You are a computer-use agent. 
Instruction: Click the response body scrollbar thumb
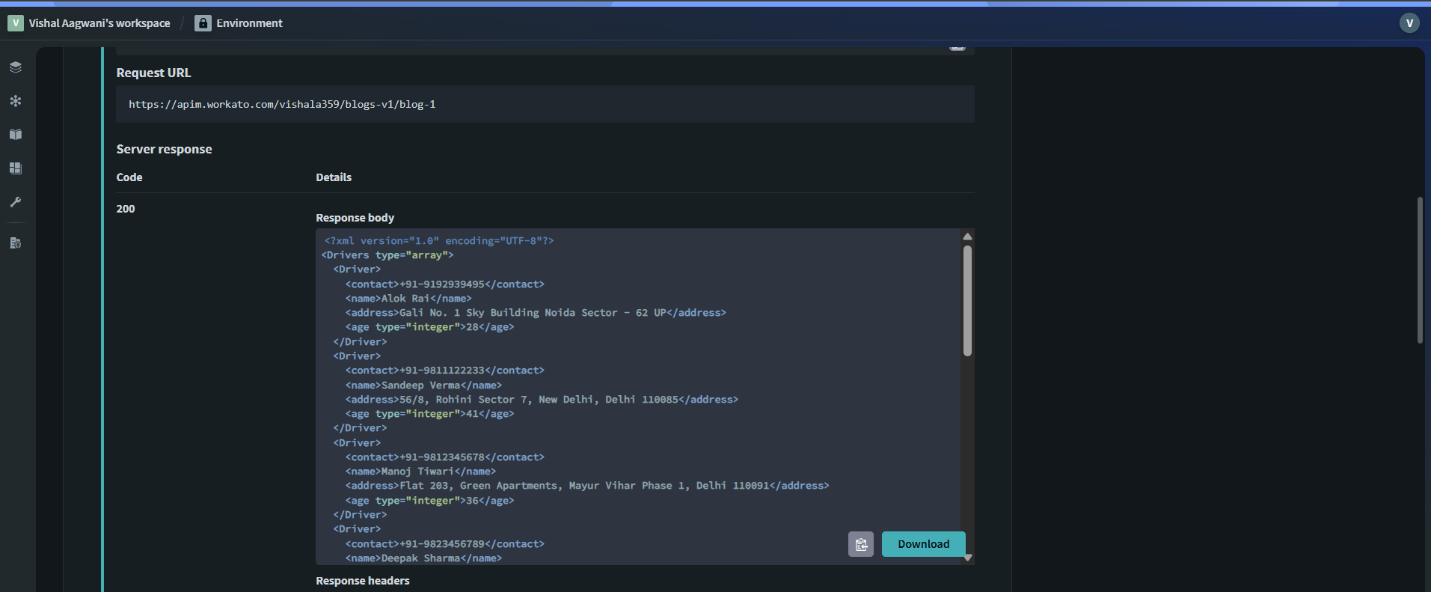click(x=967, y=300)
